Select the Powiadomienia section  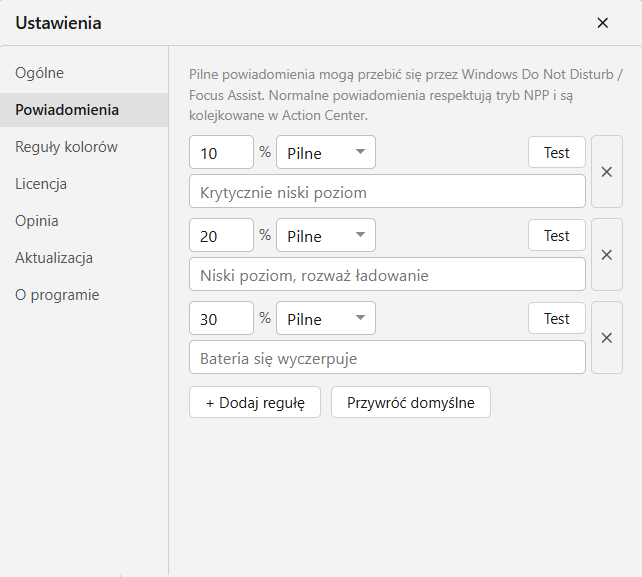[x=84, y=110]
